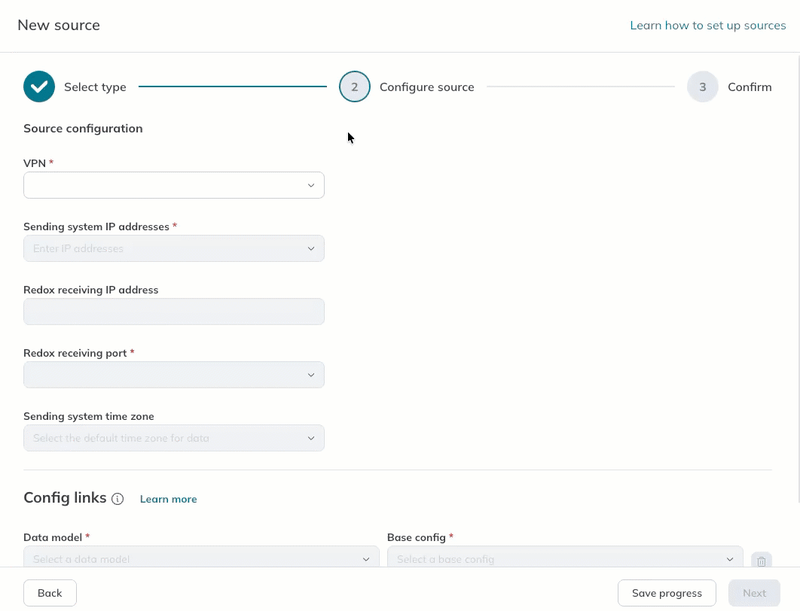Open the Redox receiving port dropdown
800x611 pixels.
[174, 375]
